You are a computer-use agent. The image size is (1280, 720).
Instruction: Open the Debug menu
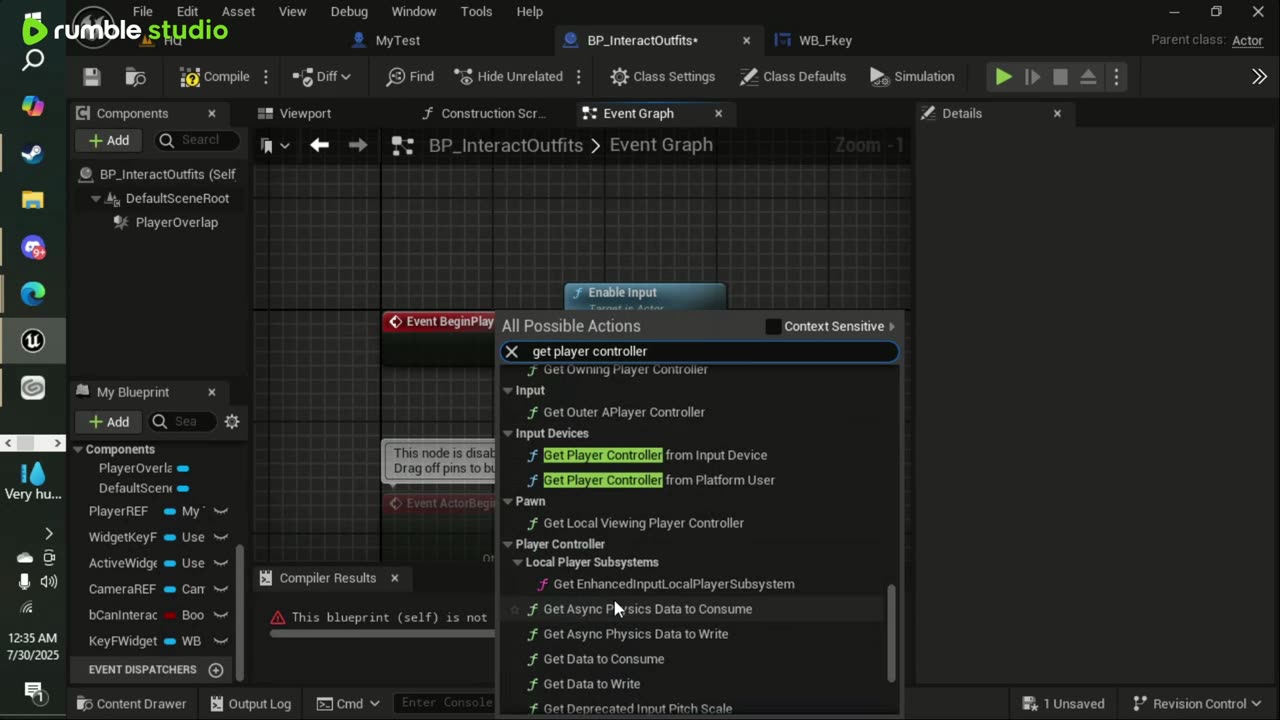(x=349, y=12)
